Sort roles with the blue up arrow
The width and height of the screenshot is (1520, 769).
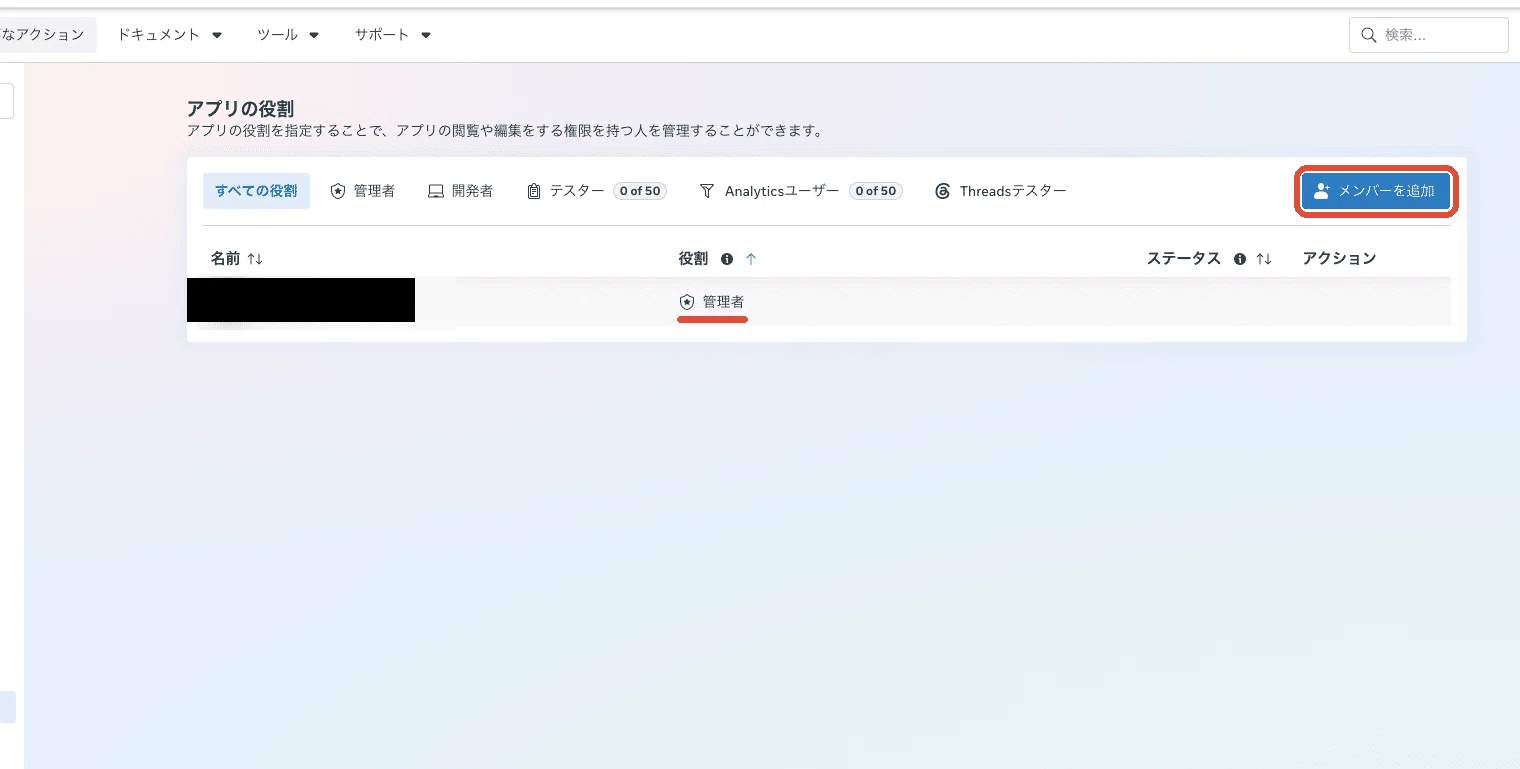(x=751, y=259)
